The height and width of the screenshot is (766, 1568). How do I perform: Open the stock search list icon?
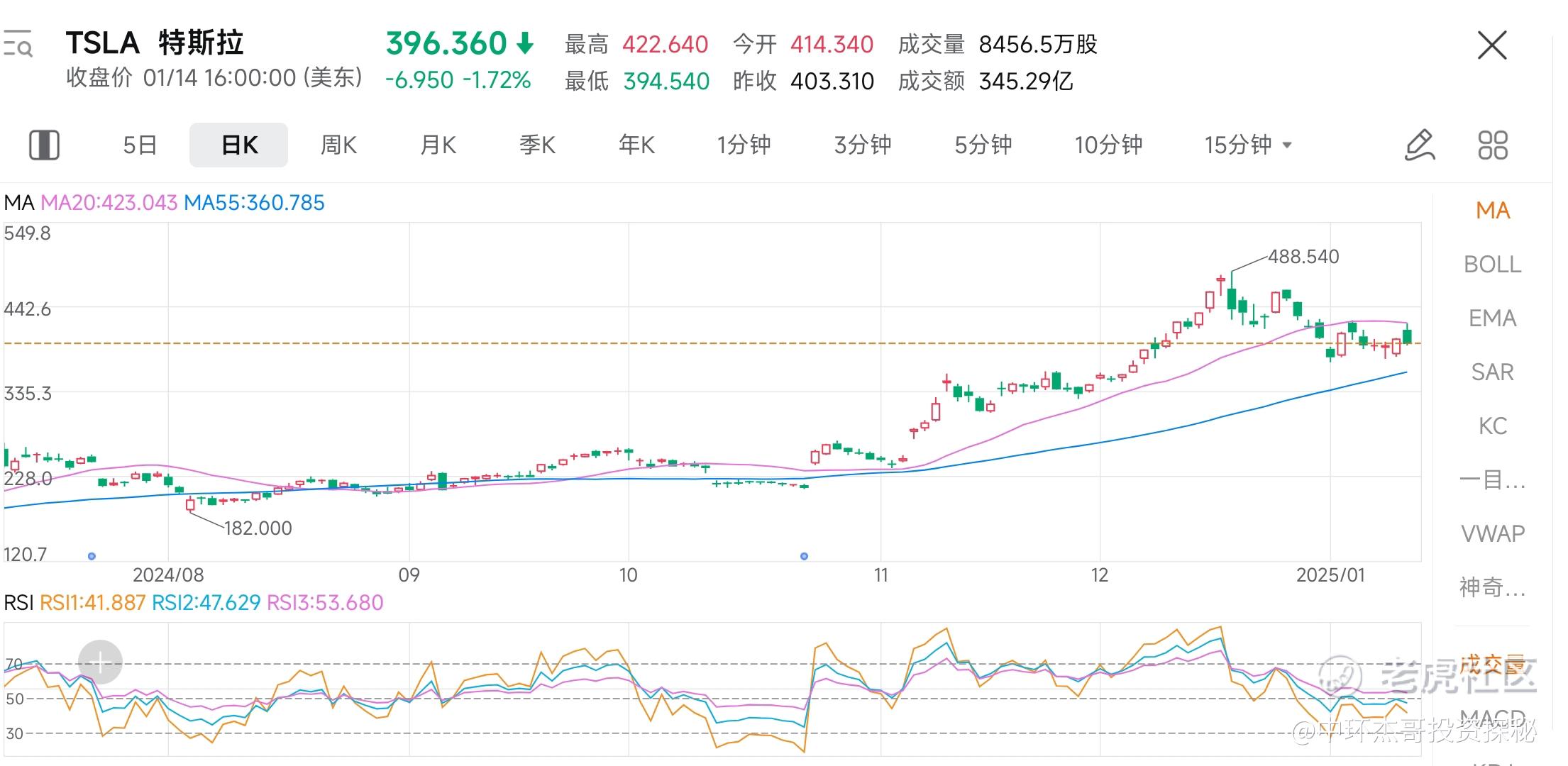pos(18,44)
